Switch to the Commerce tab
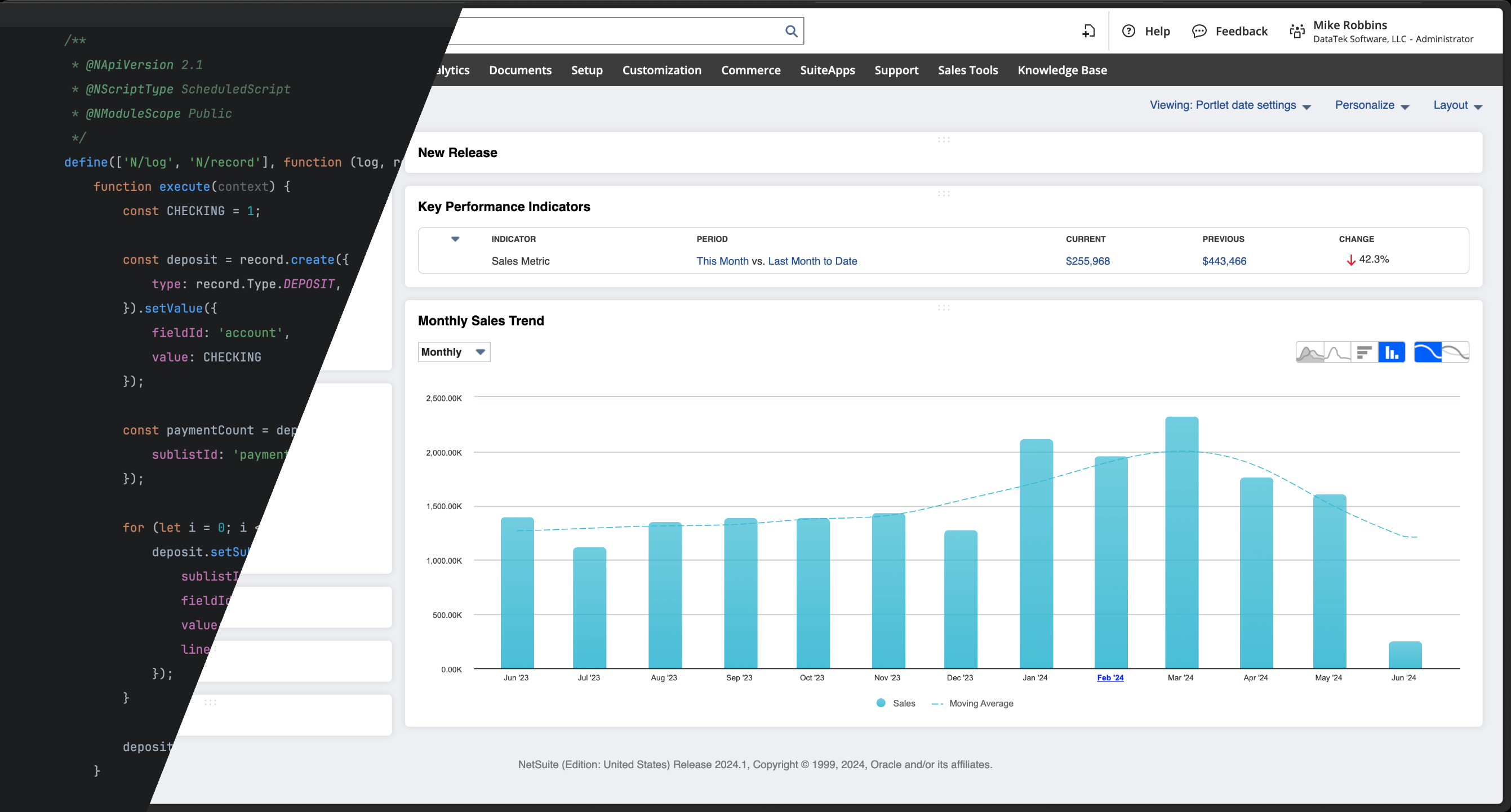This screenshot has width=1511, height=812. point(751,70)
